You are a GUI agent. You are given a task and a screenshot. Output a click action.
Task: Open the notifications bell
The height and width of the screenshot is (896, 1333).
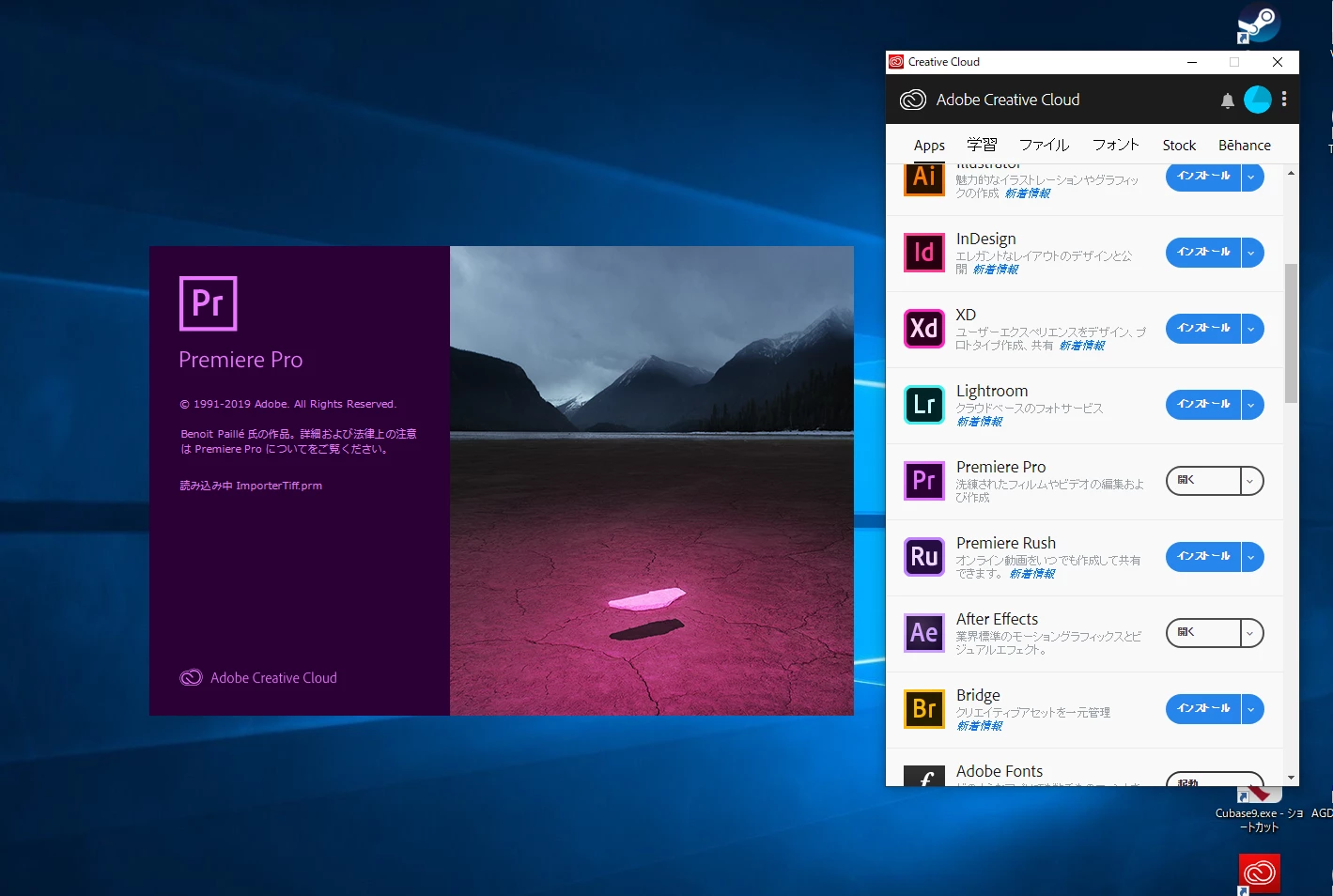pyautogui.click(x=1227, y=100)
